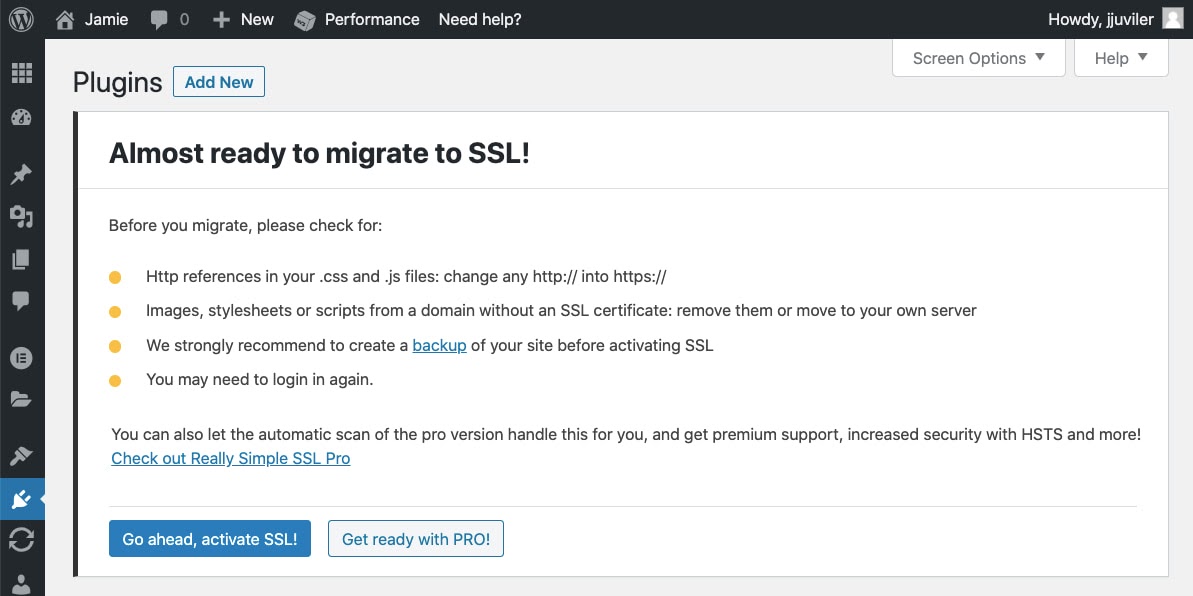Open the New content menu
Screen dimensions: 1193x596
(257, 20)
